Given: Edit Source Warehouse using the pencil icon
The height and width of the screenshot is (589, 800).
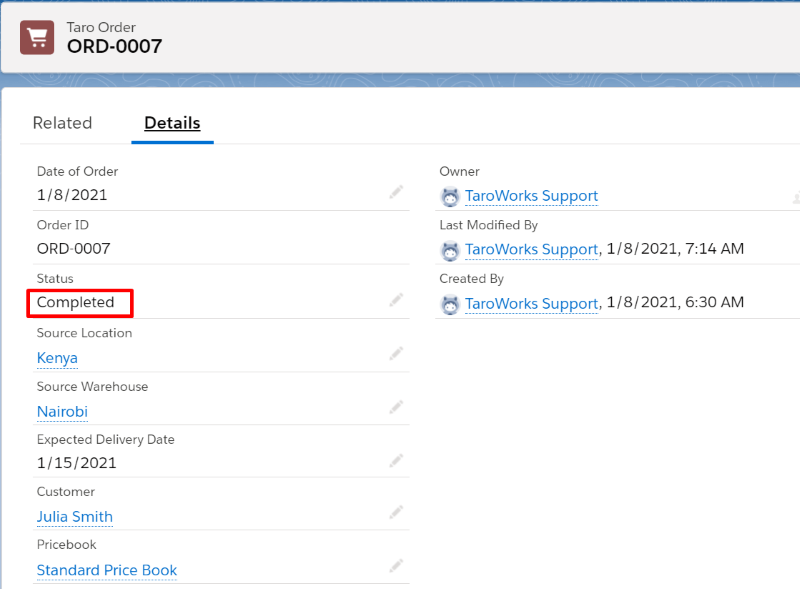Looking at the screenshot, I should point(396,406).
